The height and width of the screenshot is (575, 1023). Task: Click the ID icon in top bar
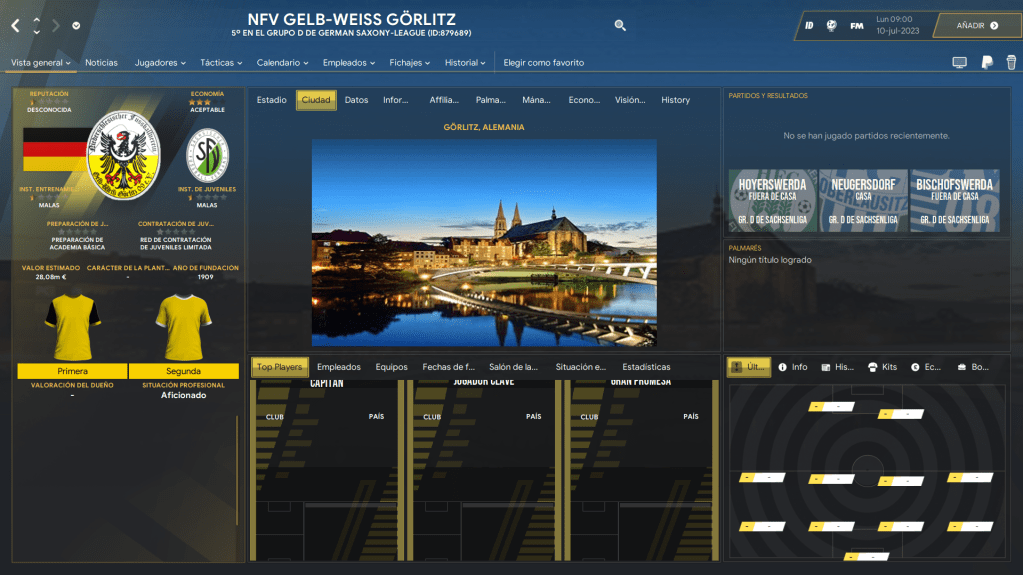coord(807,25)
